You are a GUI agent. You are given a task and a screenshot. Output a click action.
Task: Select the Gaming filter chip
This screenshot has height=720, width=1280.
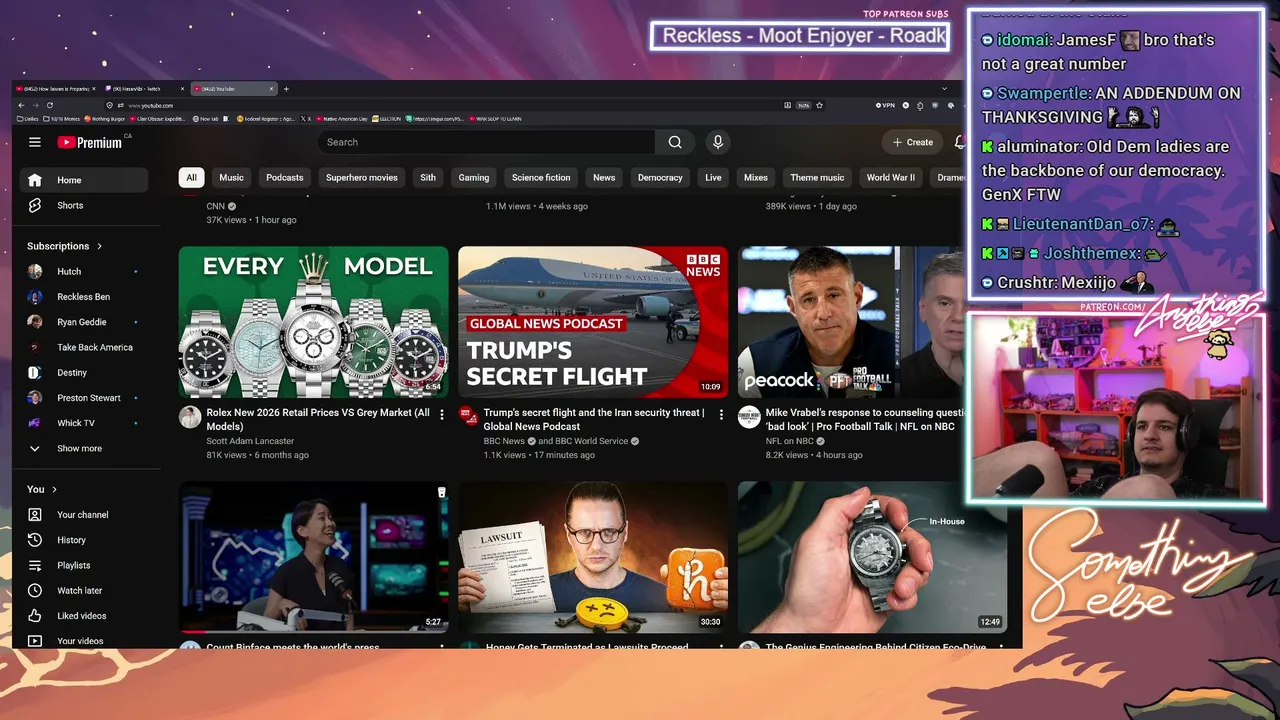[474, 178]
